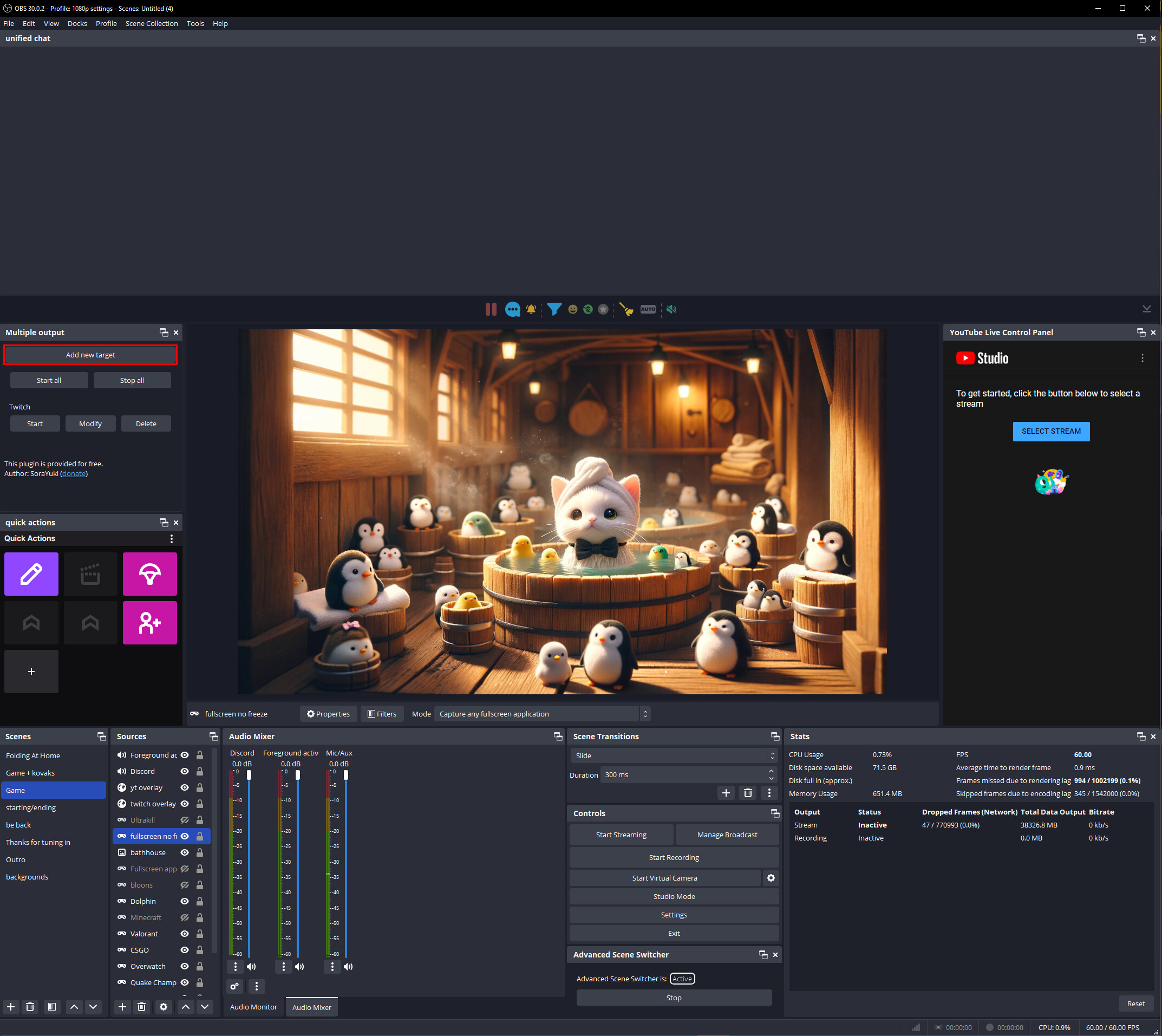The image size is (1162, 1036).
Task: Click the pause icon in chat toolbar
Action: (x=491, y=309)
